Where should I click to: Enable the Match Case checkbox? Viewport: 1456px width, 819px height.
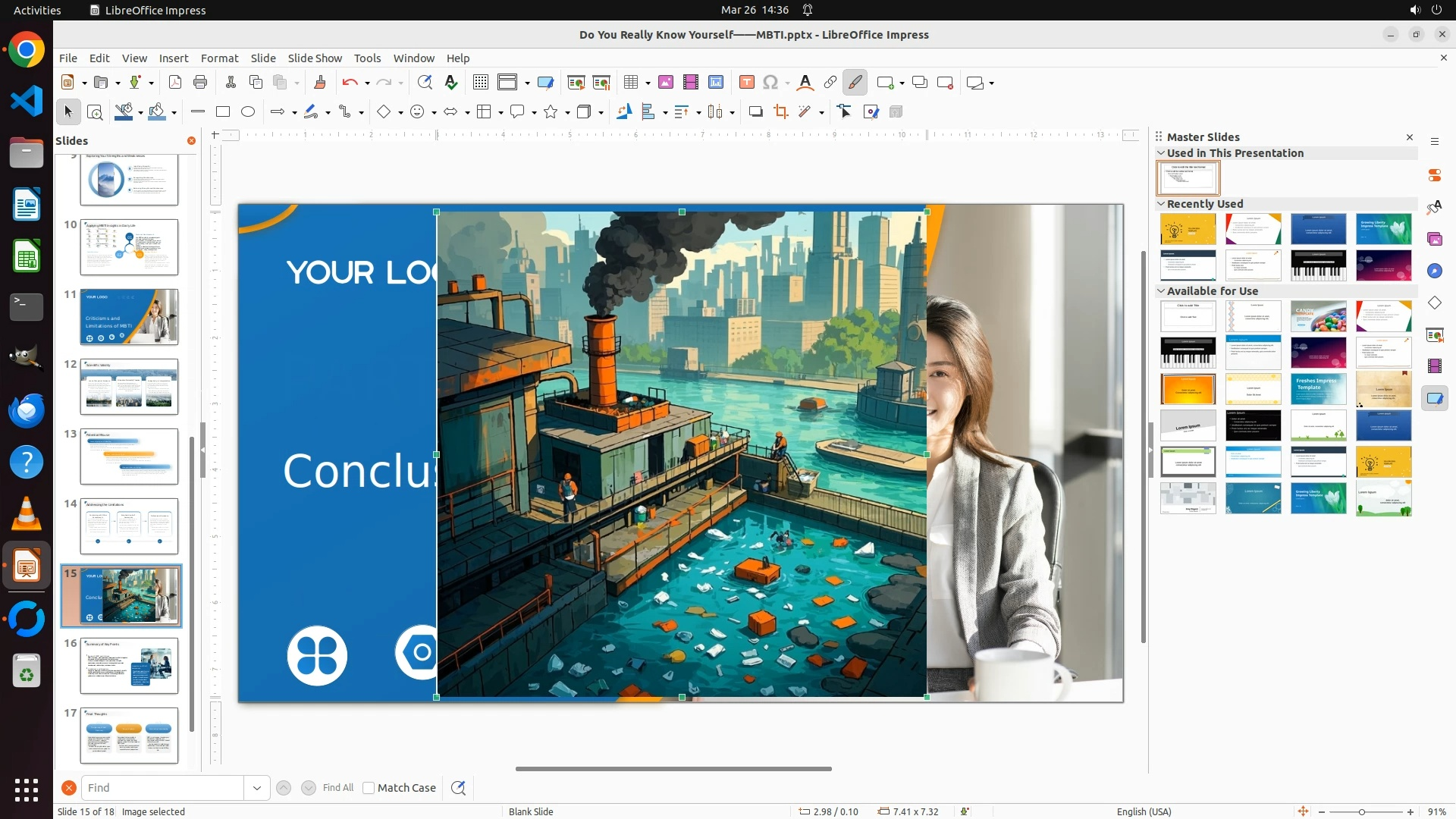369,788
